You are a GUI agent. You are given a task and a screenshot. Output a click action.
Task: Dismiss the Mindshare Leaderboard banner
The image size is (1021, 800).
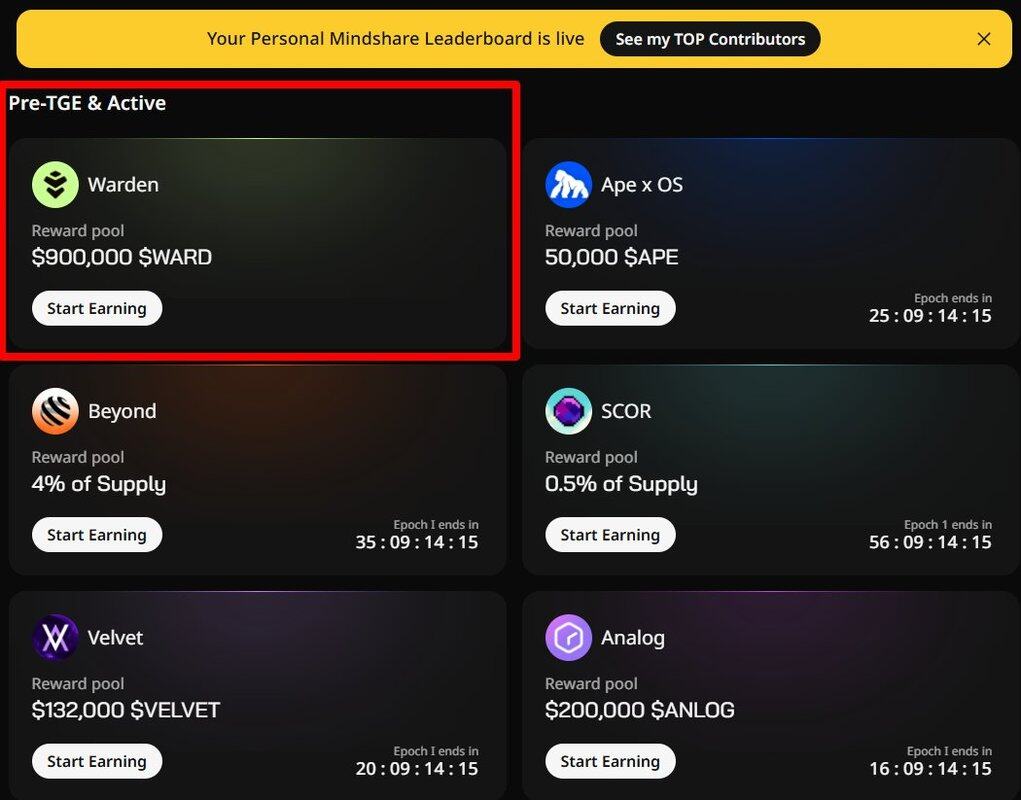pyautogui.click(x=984, y=39)
